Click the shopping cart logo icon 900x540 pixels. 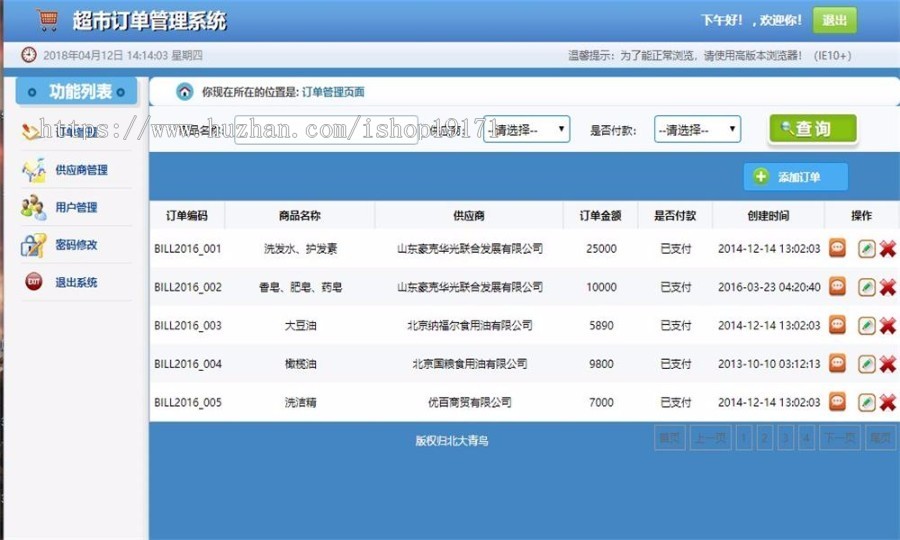click(x=47, y=20)
